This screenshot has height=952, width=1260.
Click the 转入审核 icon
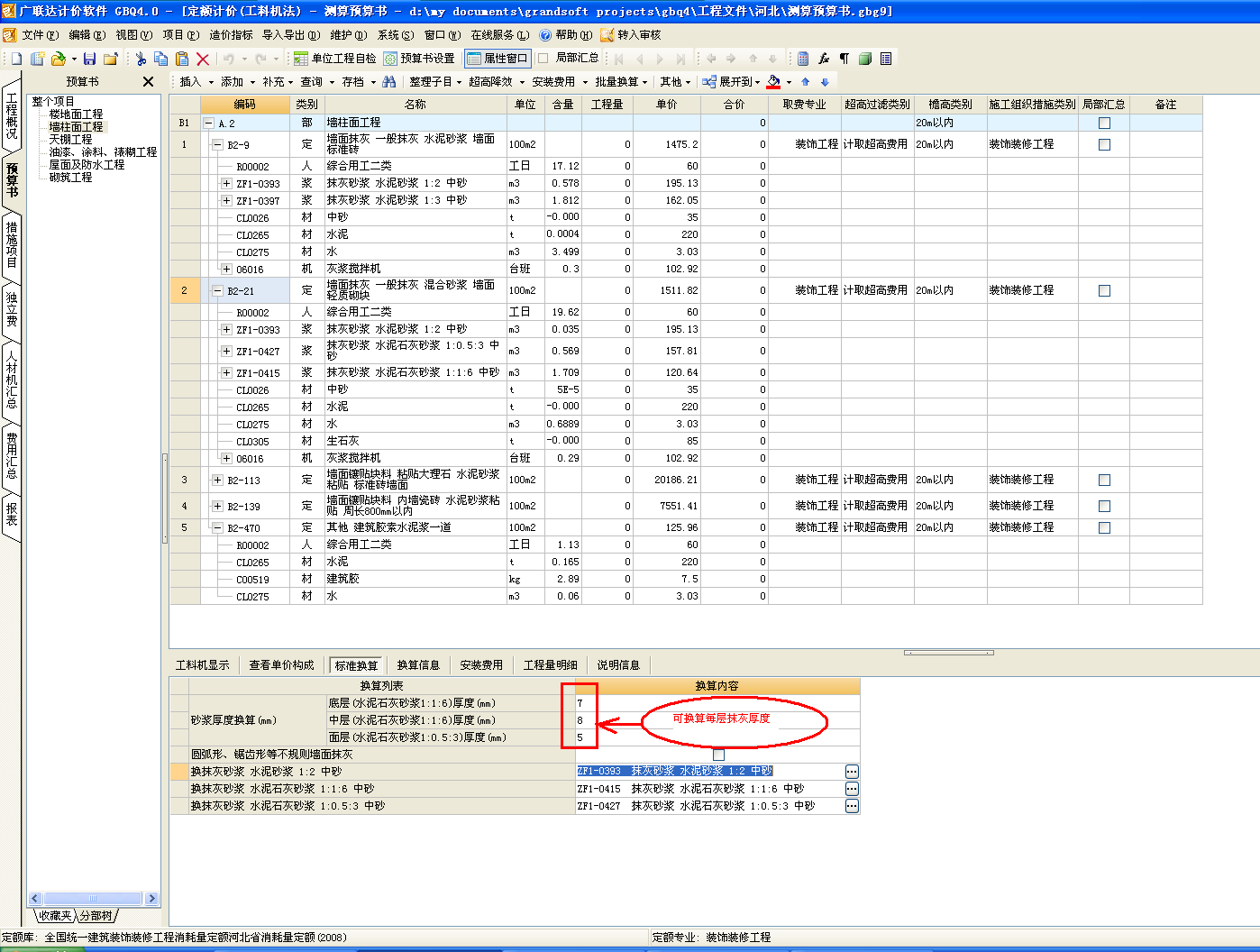tap(607, 35)
